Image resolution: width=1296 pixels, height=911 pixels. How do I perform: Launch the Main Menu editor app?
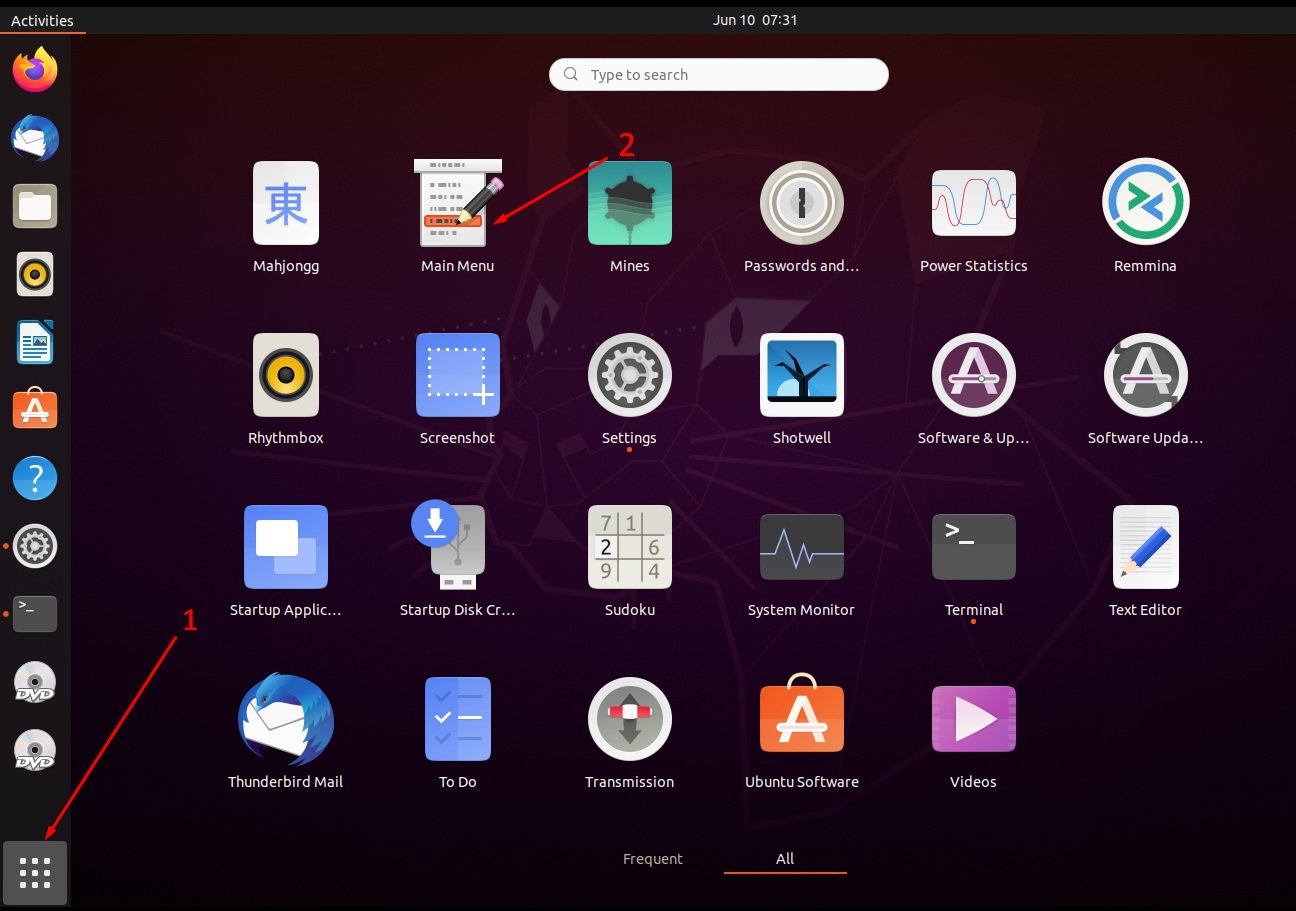point(457,203)
